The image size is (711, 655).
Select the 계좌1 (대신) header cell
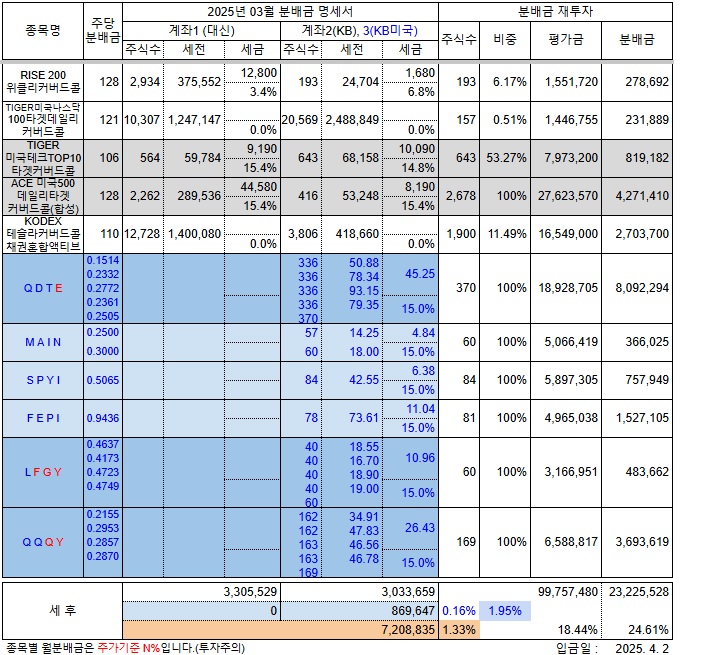pyautogui.click(x=201, y=31)
